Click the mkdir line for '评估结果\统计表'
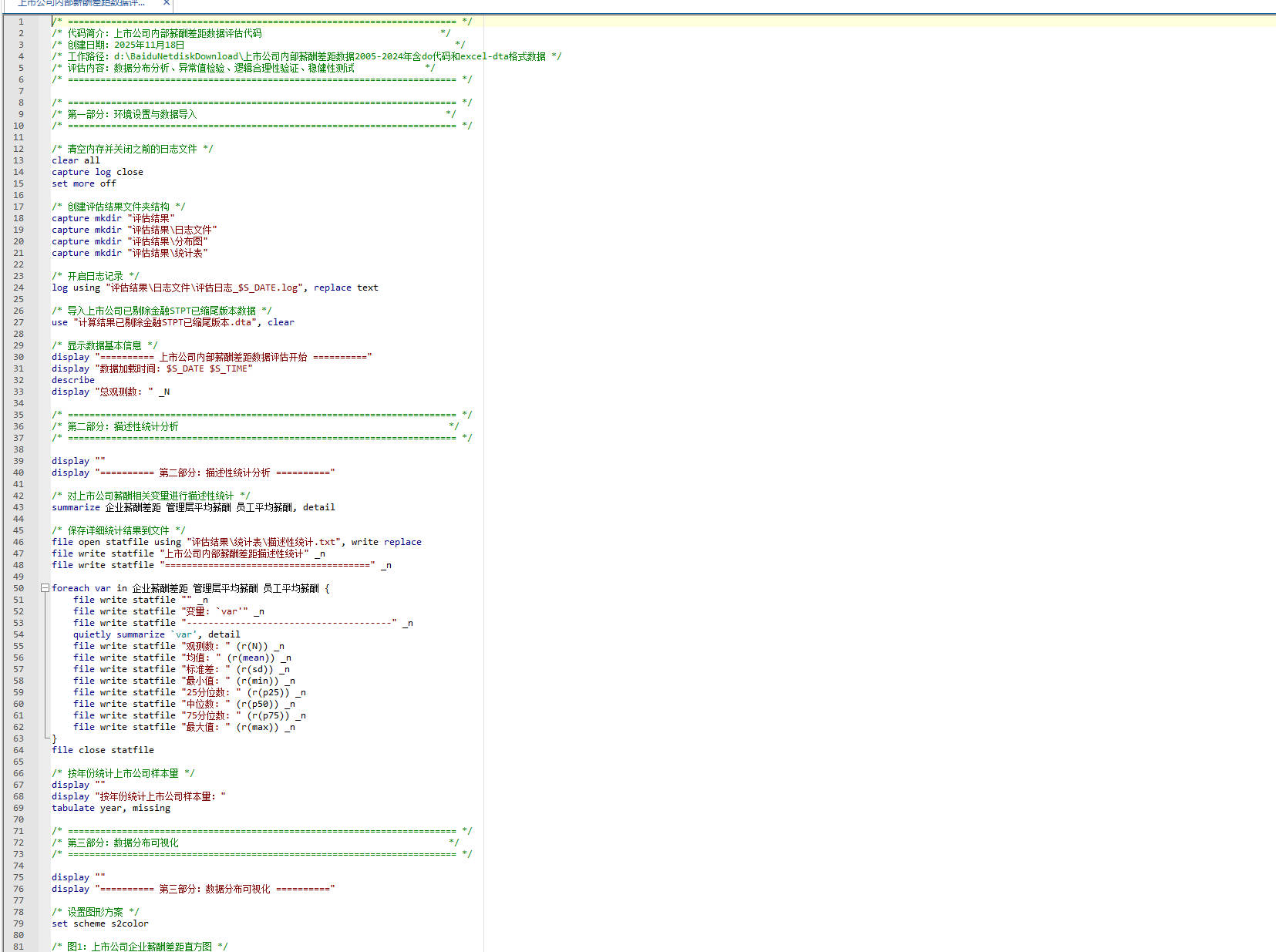1276x952 pixels. tap(130, 253)
